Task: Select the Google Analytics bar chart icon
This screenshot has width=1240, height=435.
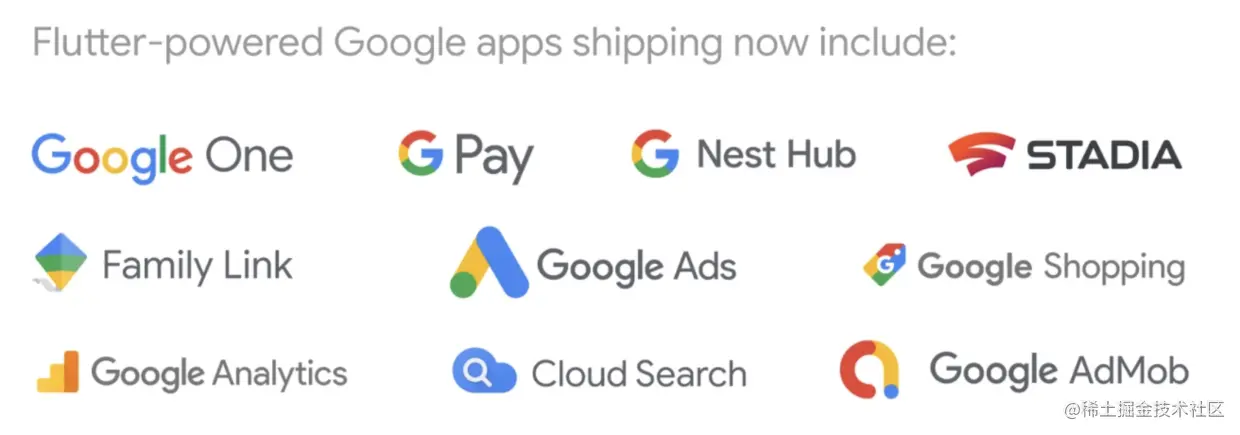Action: 57,372
